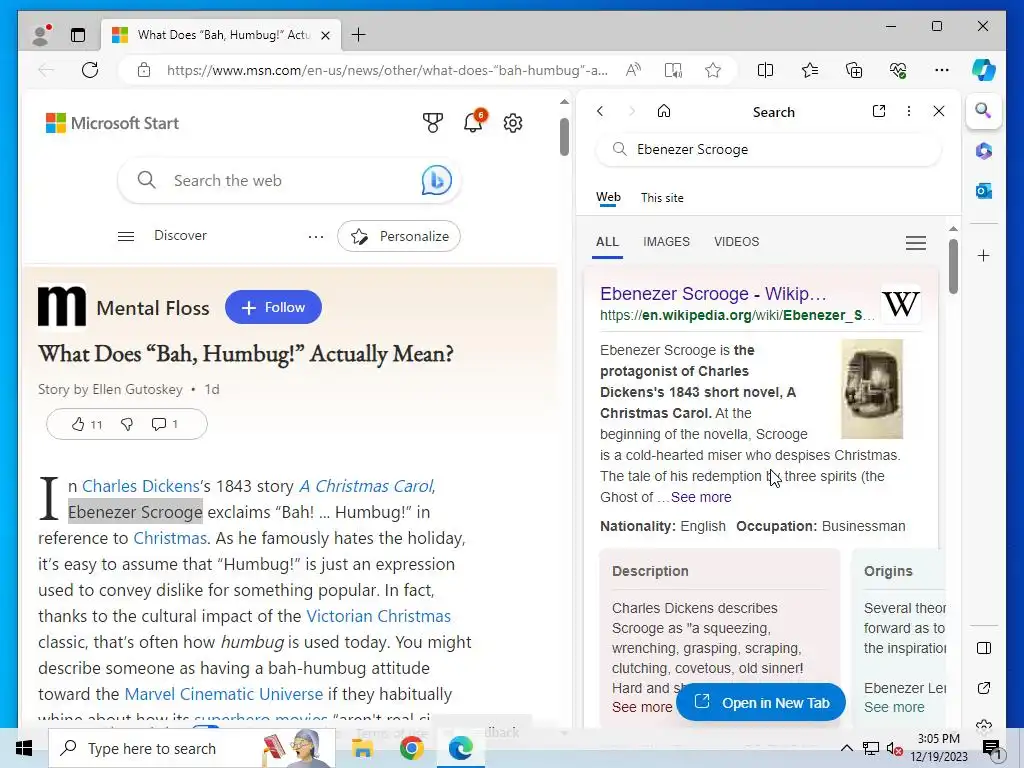Show more navigation options ellipsis
Viewport: 1024px width, 768px height.
[315, 236]
